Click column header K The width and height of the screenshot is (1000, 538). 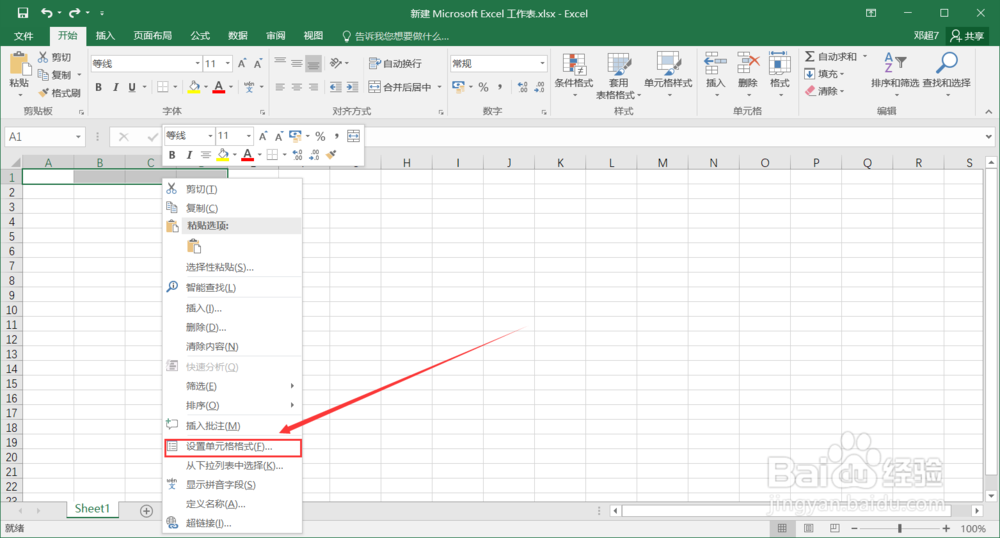point(560,163)
